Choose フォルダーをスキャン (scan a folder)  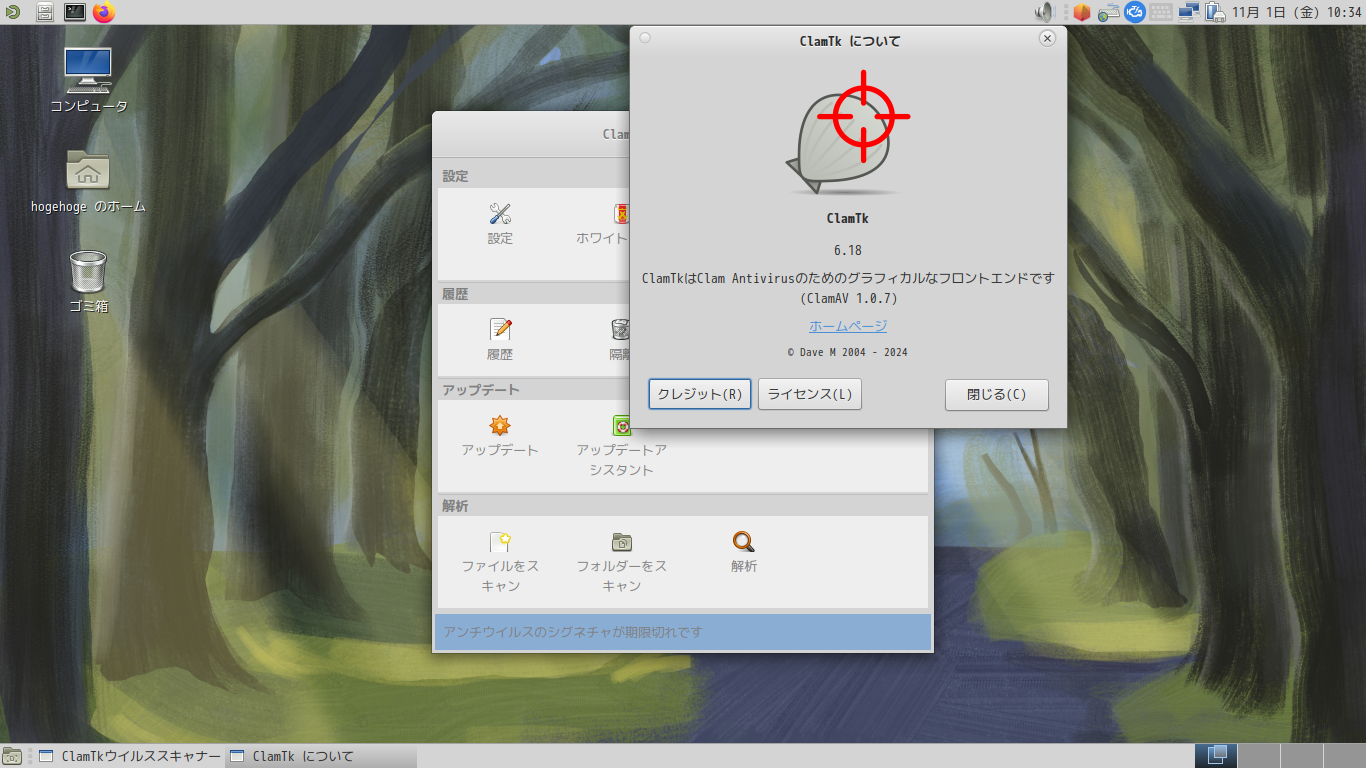(621, 562)
